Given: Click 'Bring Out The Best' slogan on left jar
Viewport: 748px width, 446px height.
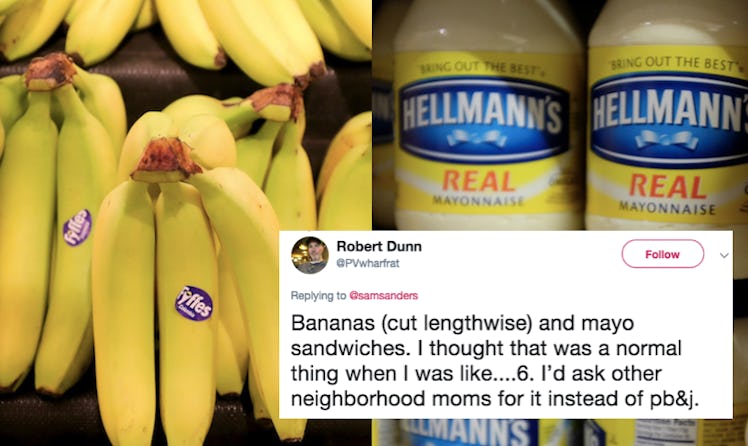Looking at the screenshot, I should [480, 68].
